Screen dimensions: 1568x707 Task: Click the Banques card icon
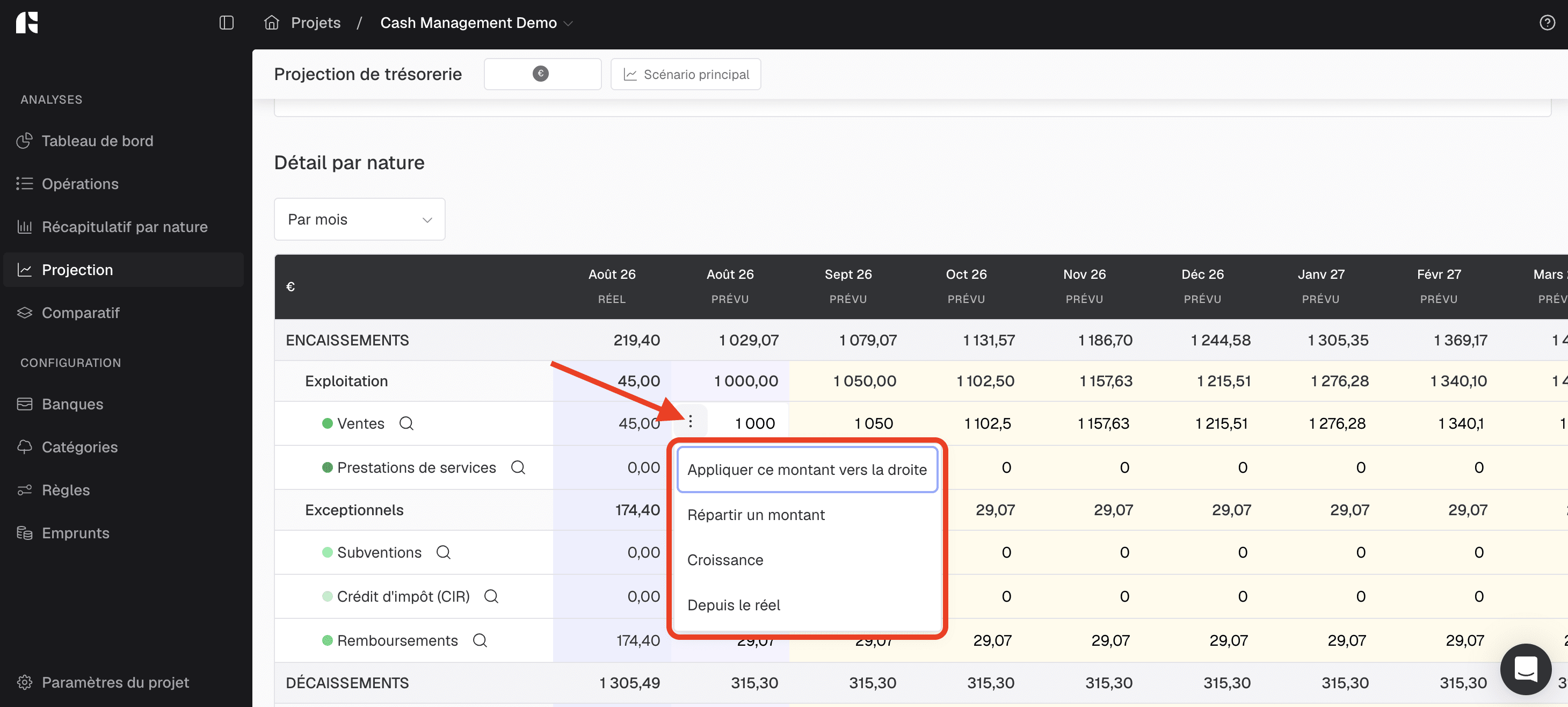24,404
